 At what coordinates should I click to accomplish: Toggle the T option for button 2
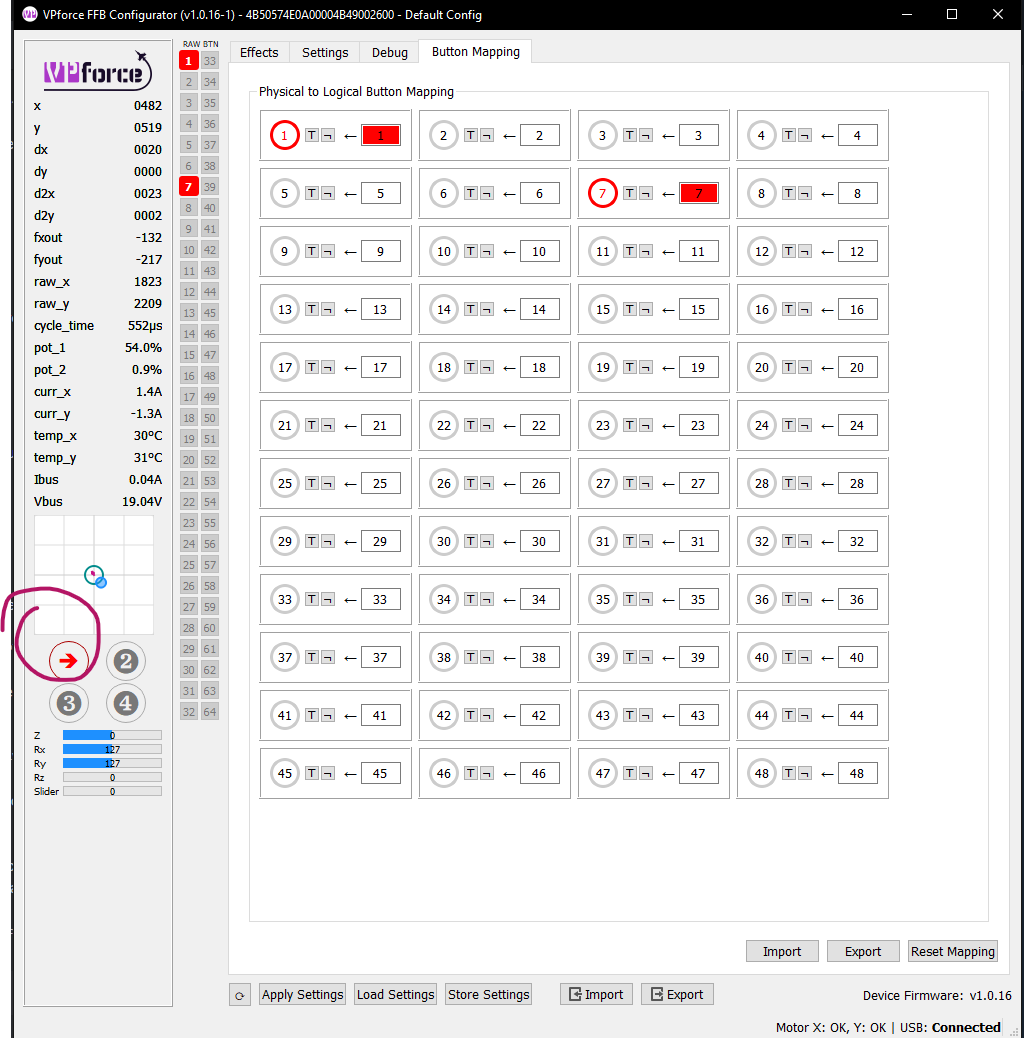click(x=471, y=136)
